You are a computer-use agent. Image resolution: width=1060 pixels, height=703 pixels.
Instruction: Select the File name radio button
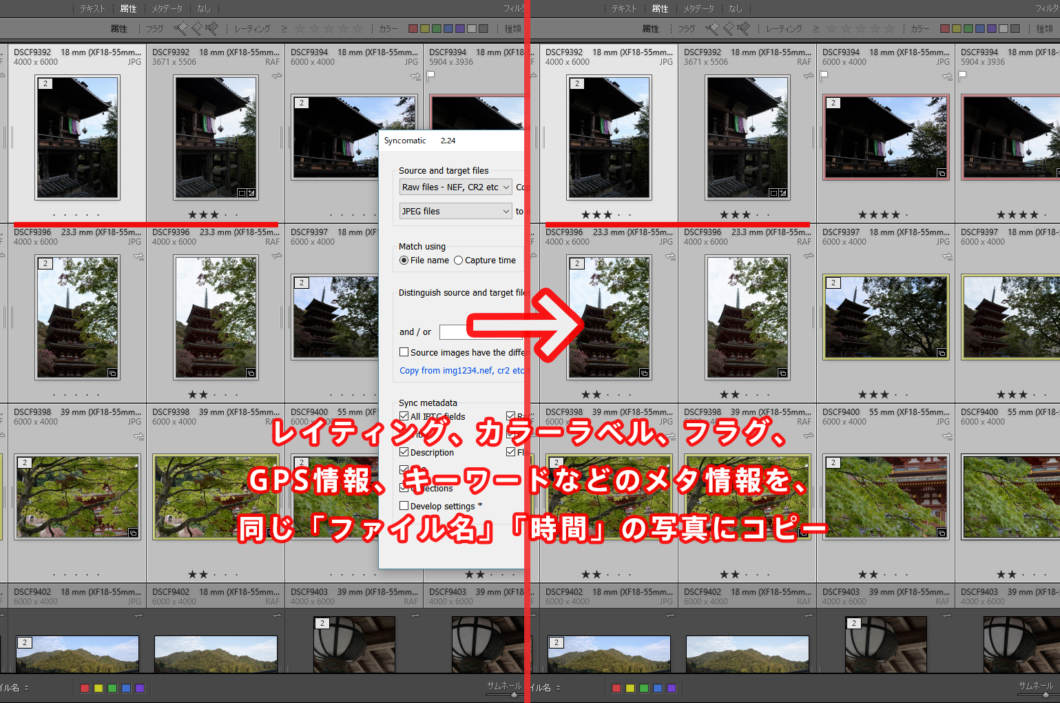pyautogui.click(x=405, y=260)
